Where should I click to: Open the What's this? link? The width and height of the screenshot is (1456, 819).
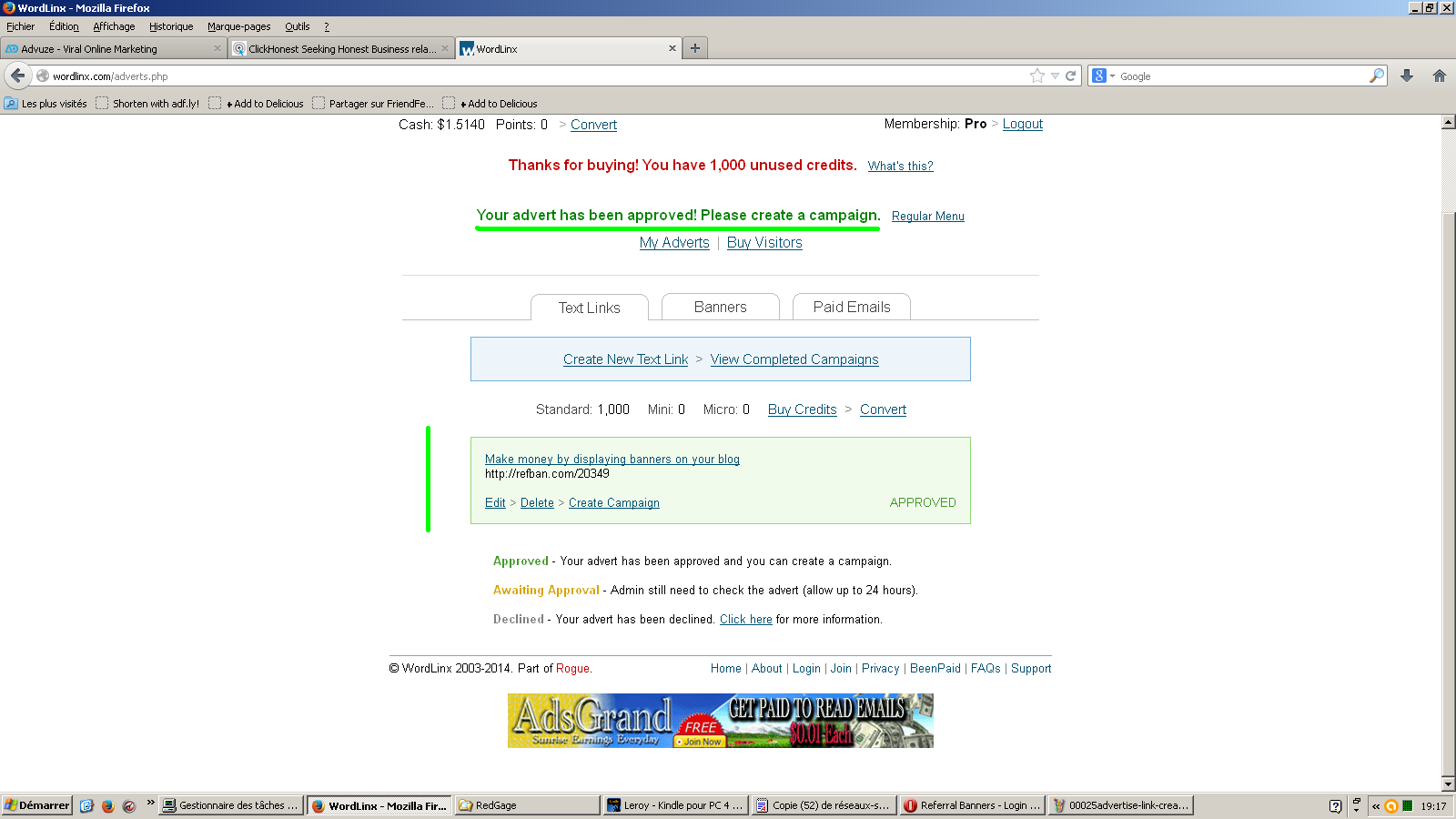(x=900, y=166)
